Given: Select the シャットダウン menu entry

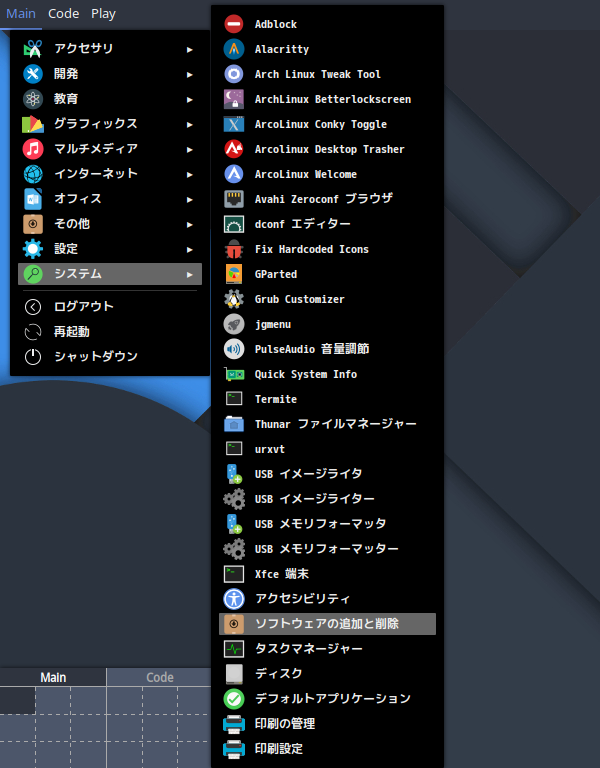Looking at the screenshot, I should pyautogui.click(x=110, y=357).
